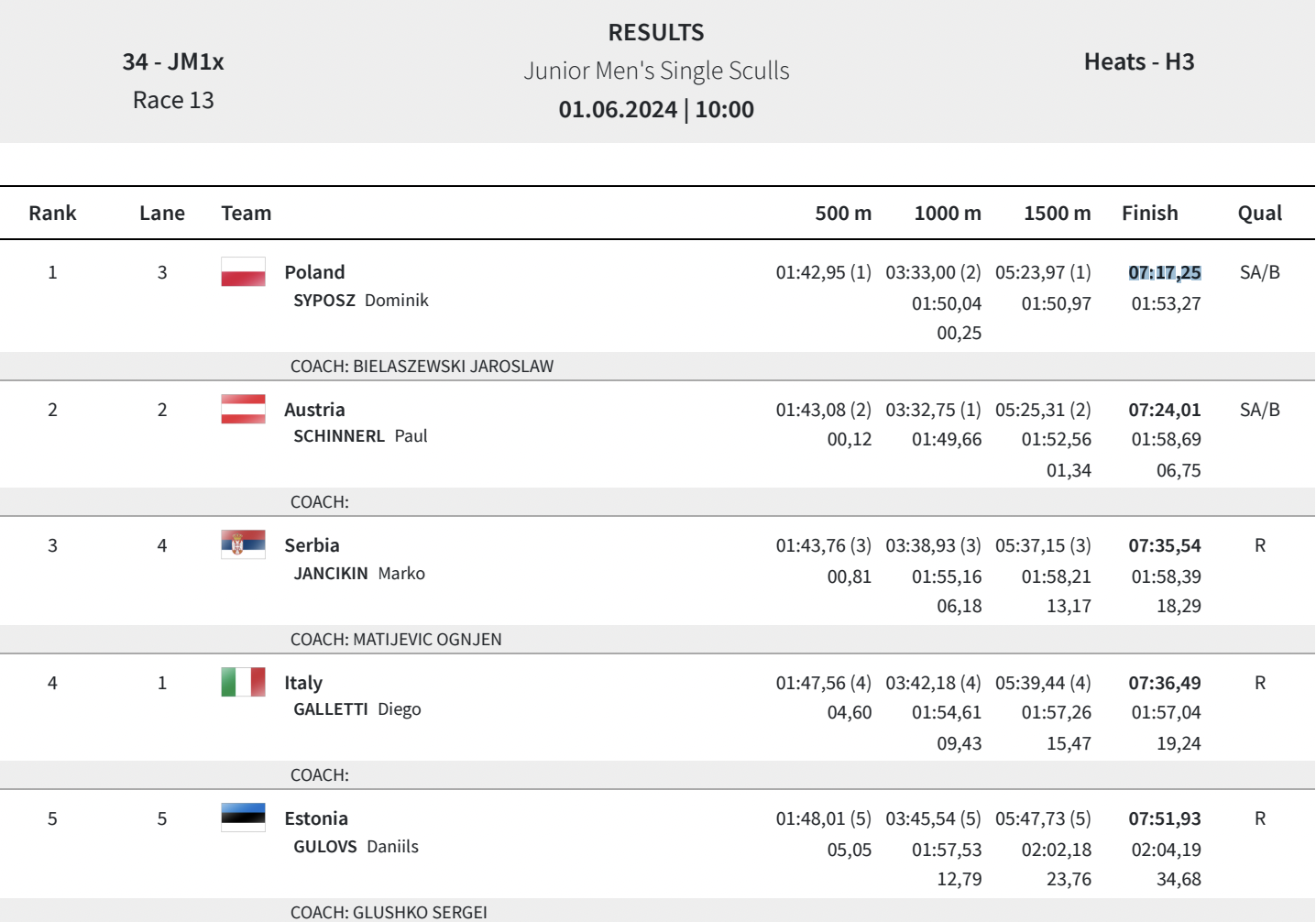Click the Team column header
This screenshot has width=1316, height=922.
pos(246,214)
